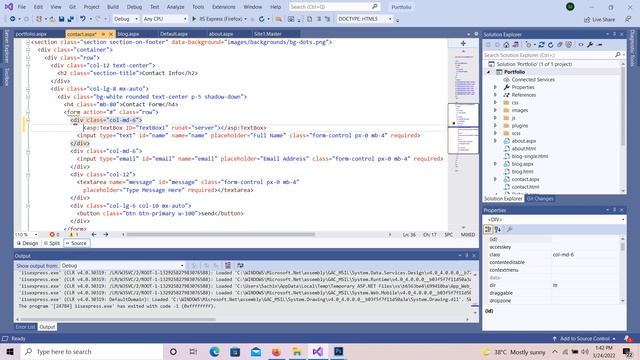The image size is (640, 360).
Task: Navigate backward with the toolbar back arrow
Action: point(13,19)
